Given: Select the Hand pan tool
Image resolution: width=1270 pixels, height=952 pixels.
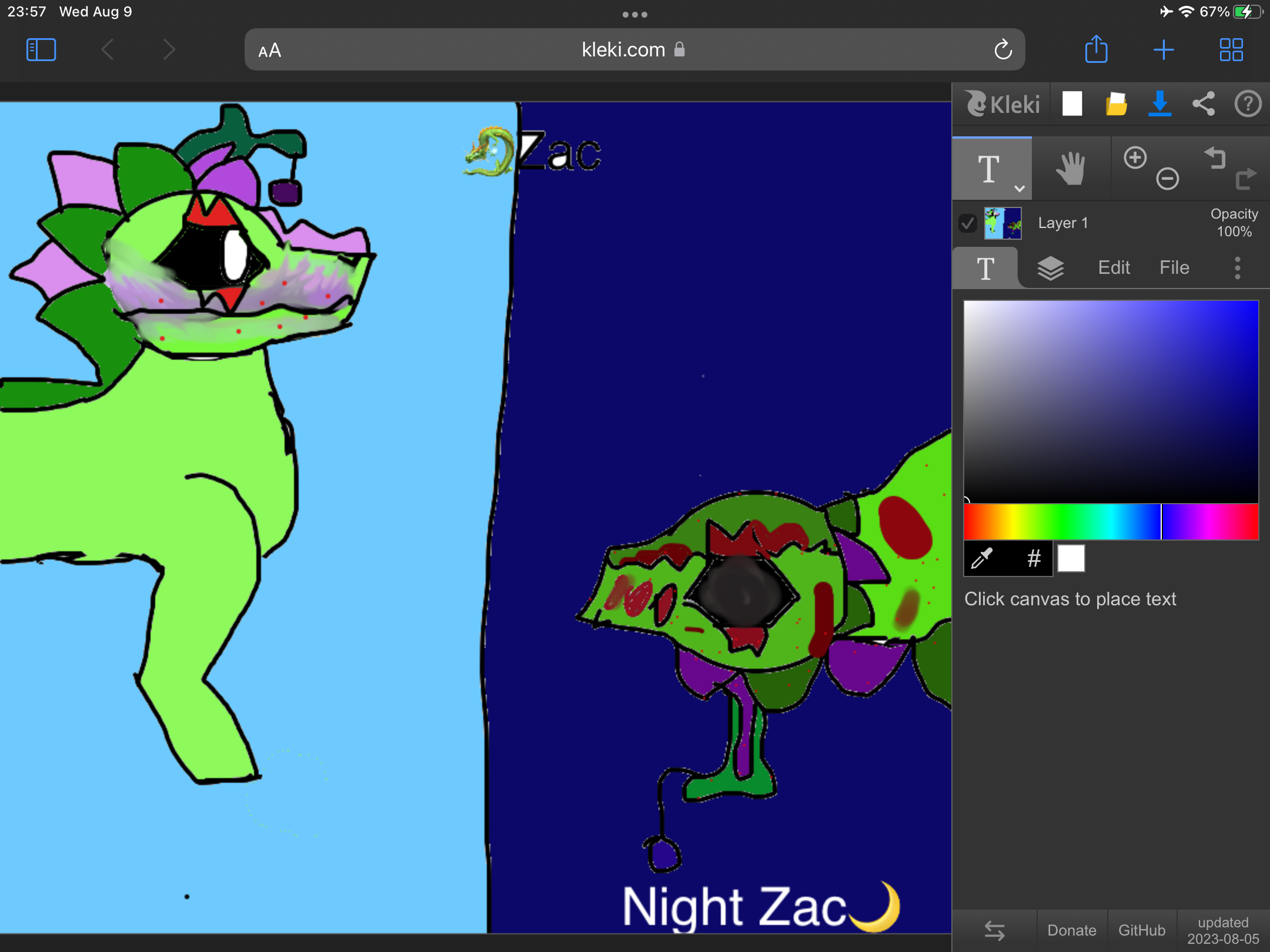Looking at the screenshot, I should (x=1071, y=169).
